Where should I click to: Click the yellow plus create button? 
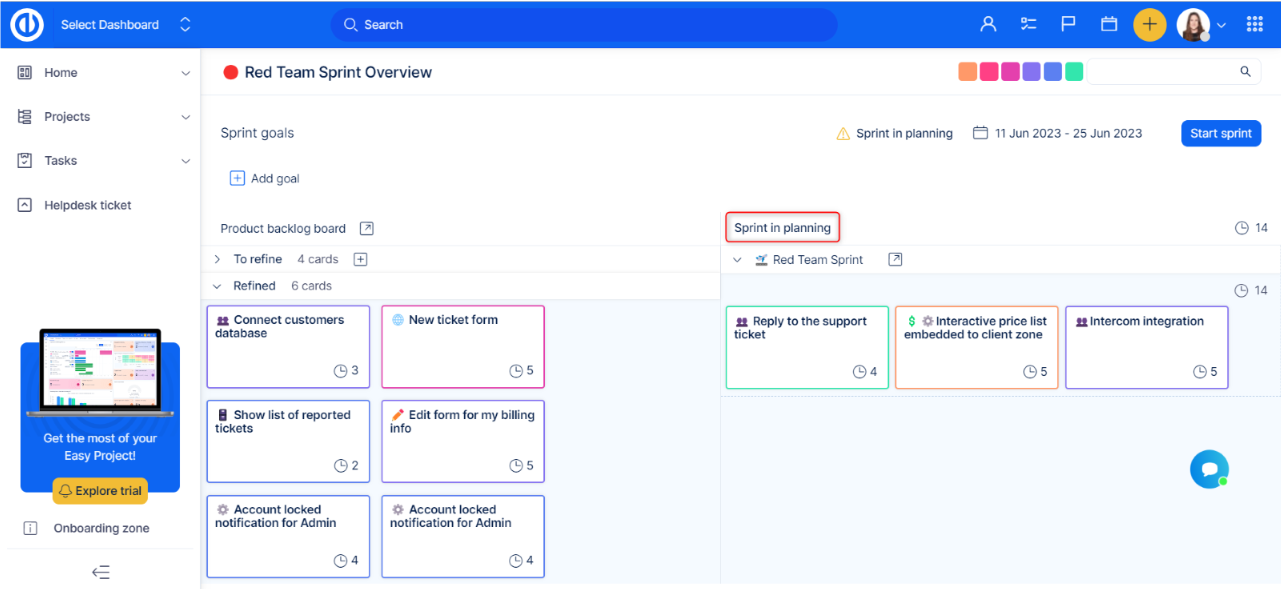coord(1149,24)
